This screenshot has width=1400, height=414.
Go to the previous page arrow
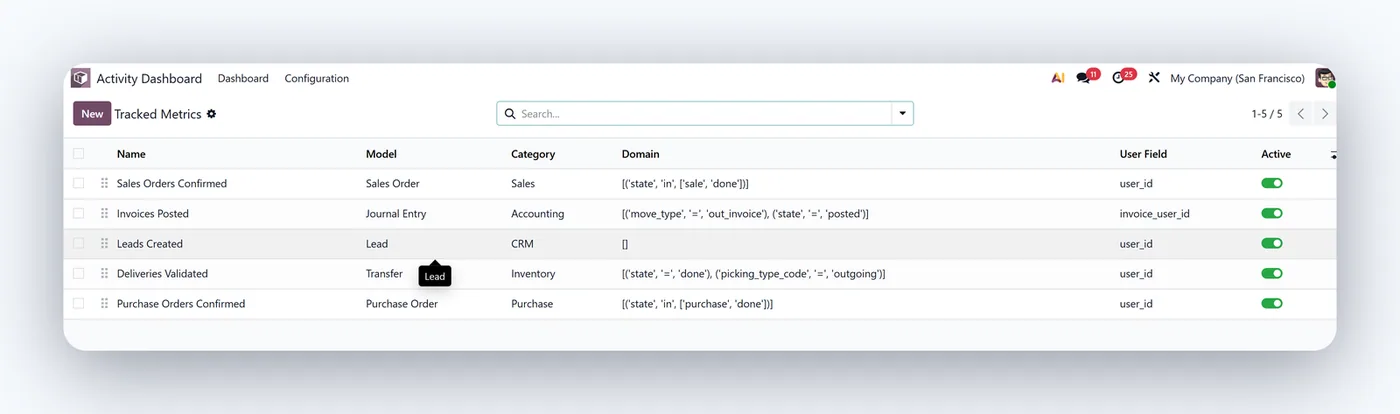click(x=1301, y=114)
